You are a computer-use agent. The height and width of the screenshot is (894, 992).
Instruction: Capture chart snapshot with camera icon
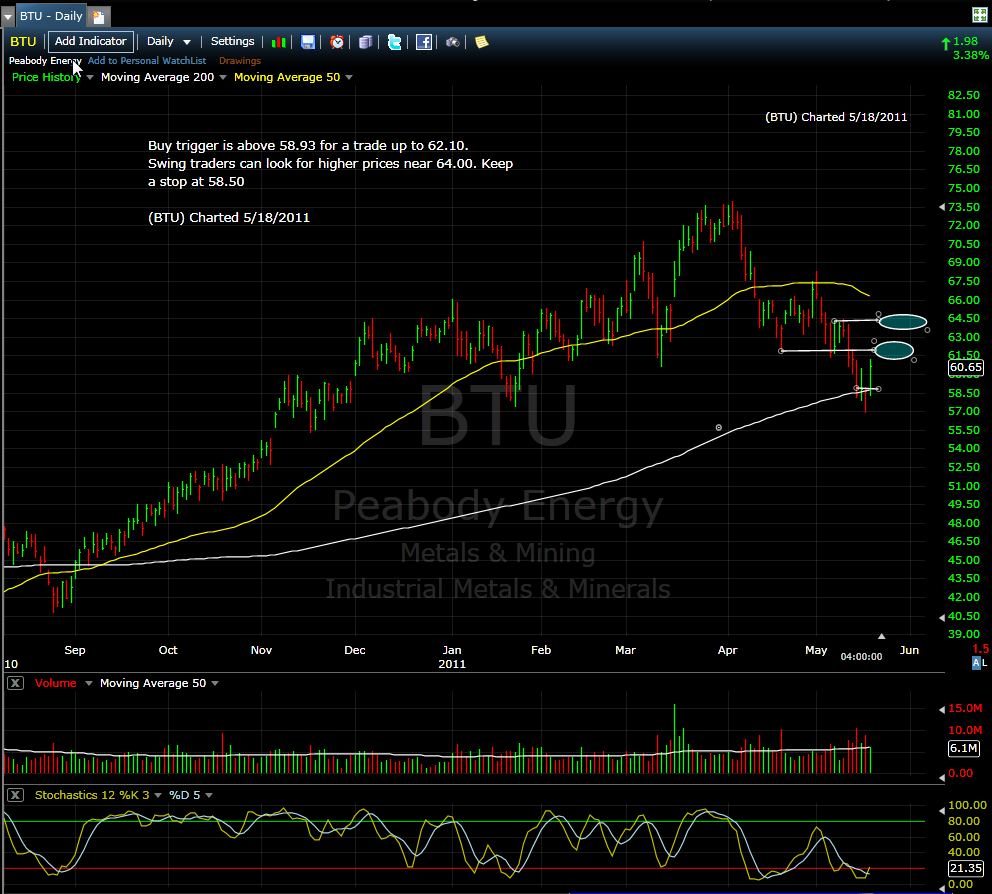tap(452, 42)
